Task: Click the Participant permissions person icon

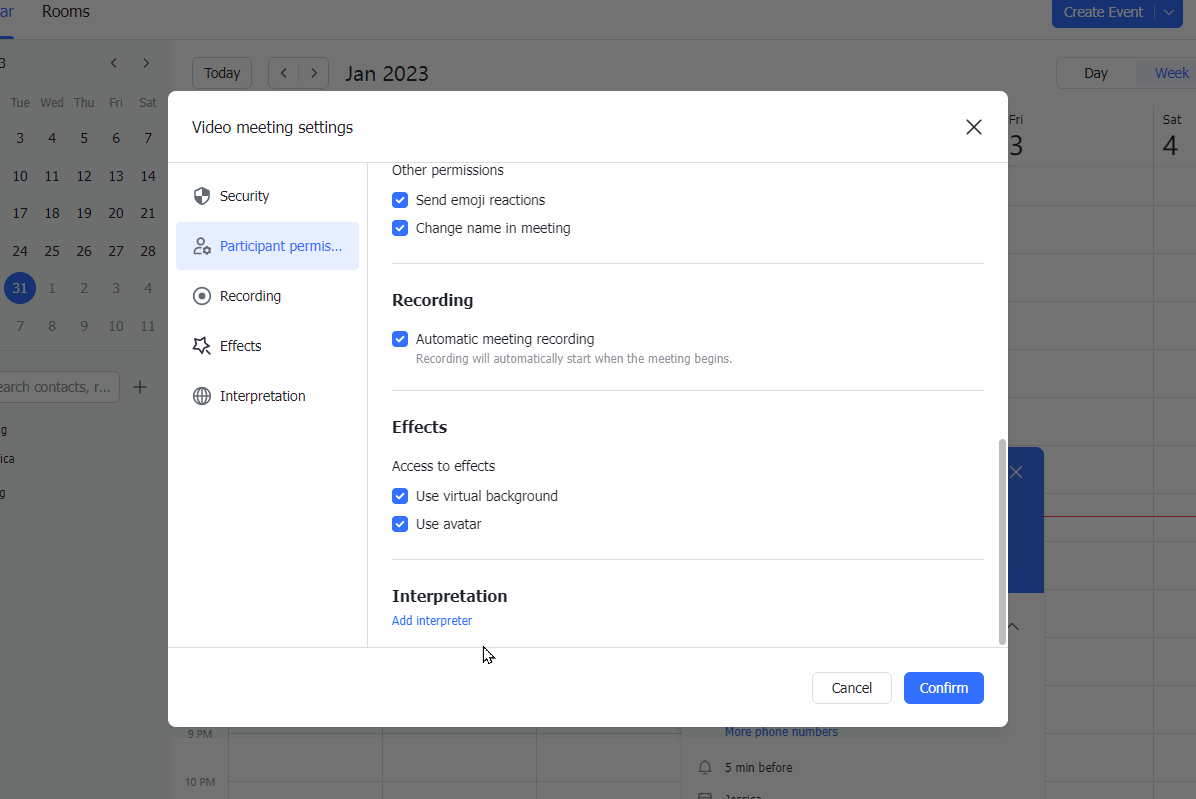Action: click(202, 246)
